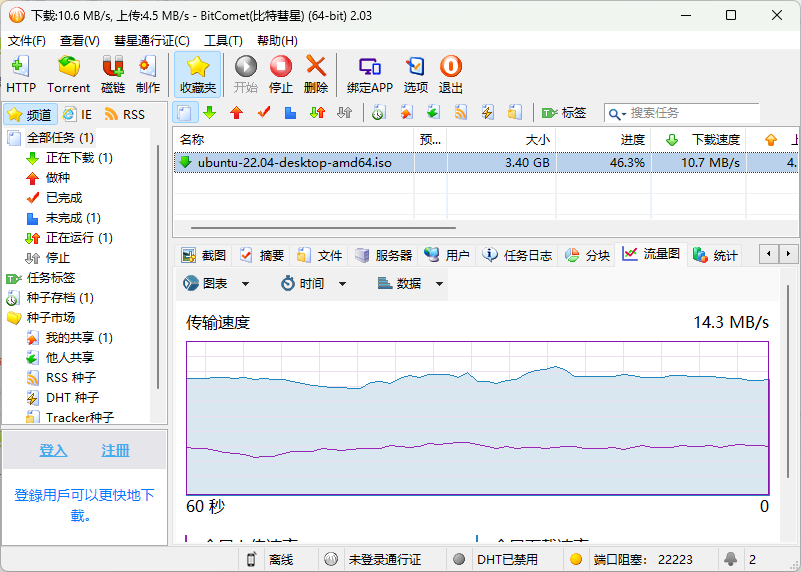Switch to the 截图 snapshot tab
Image resolution: width=801 pixels, height=572 pixels.
tap(204, 255)
